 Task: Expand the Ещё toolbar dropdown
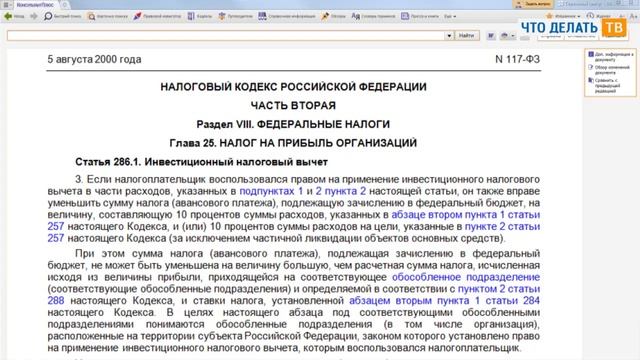tap(450, 16)
